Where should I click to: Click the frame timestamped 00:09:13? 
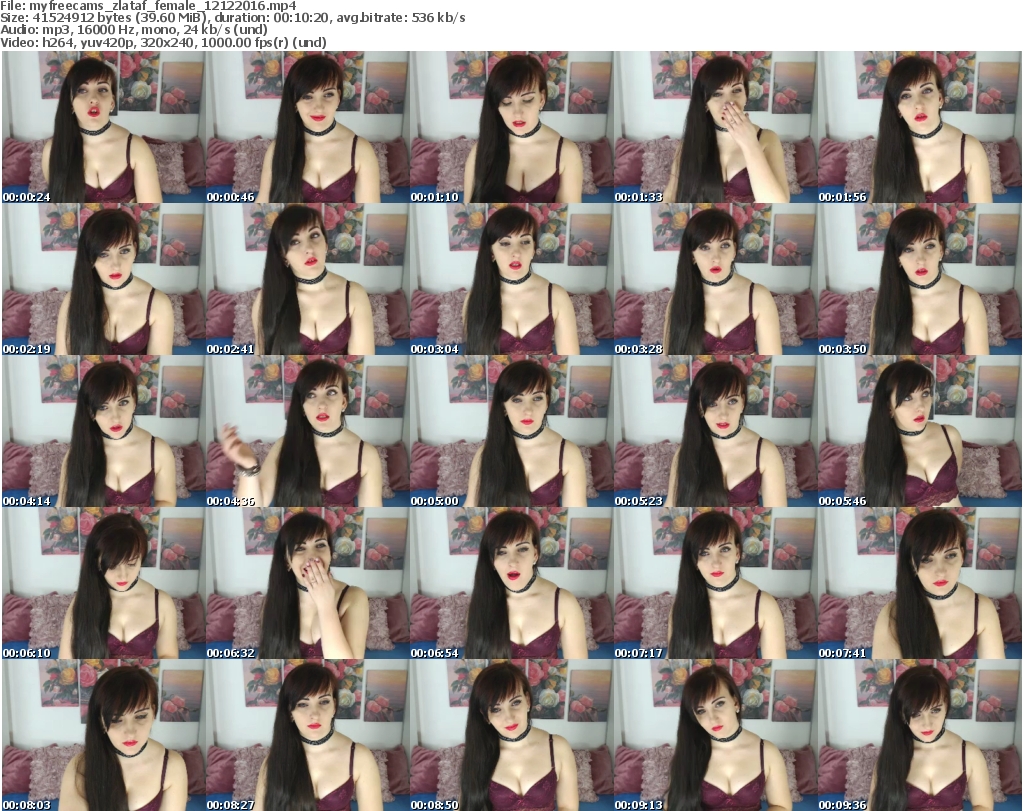coord(716,735)
